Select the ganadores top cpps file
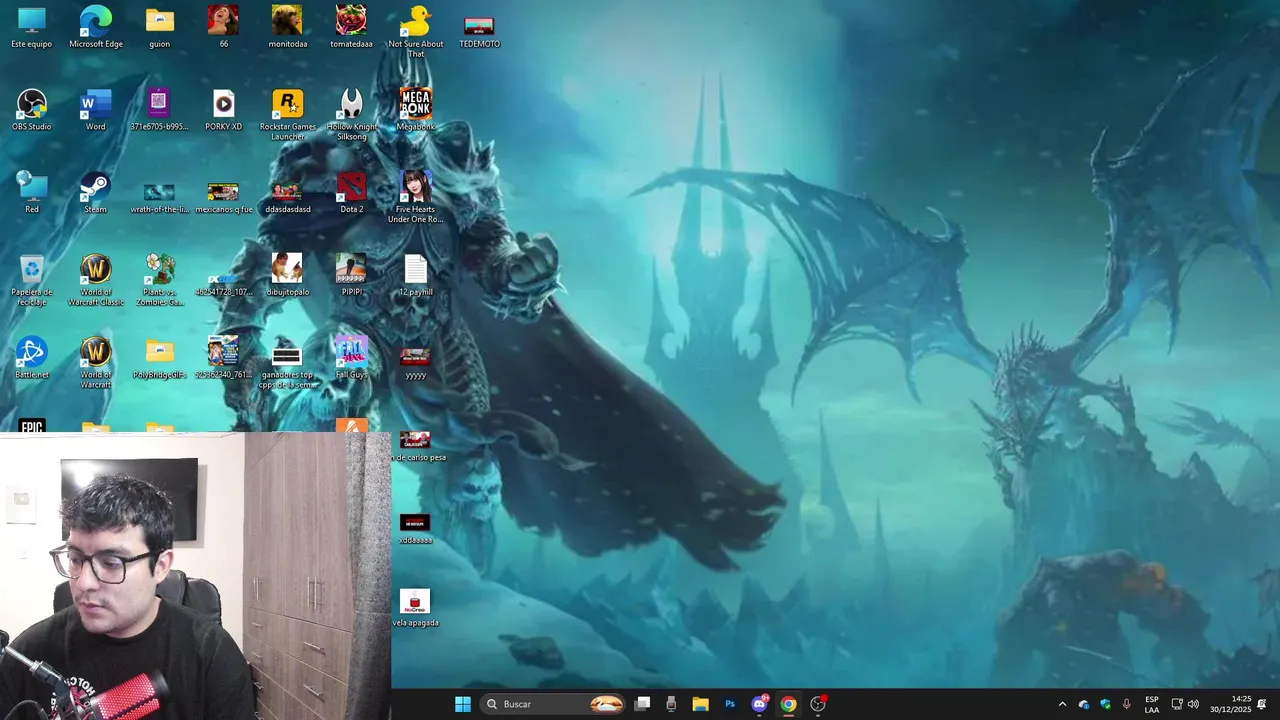Screen dimensions: 1280x720 [x=288, y=366]
